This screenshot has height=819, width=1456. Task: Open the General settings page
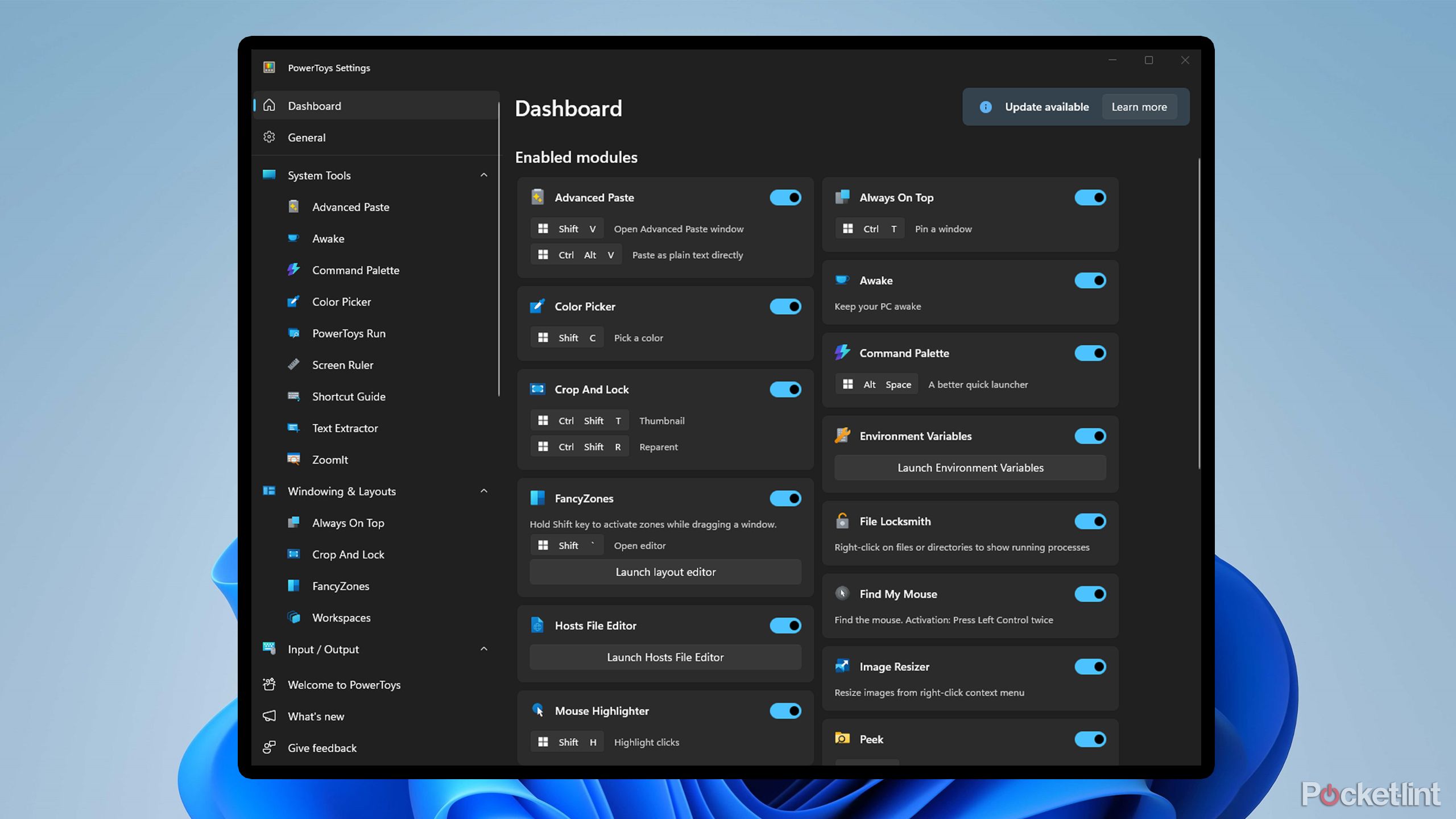coord(376,137)
